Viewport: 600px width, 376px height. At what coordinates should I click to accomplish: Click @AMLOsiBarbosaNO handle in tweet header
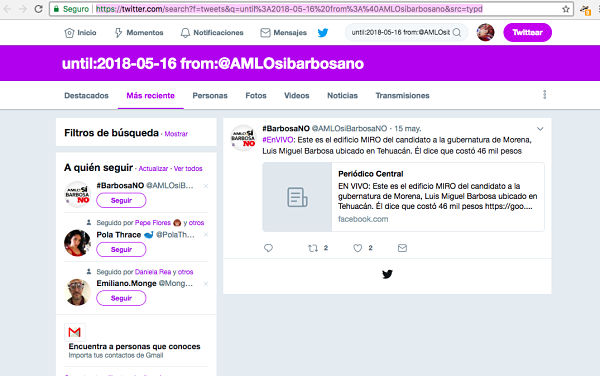349,129
